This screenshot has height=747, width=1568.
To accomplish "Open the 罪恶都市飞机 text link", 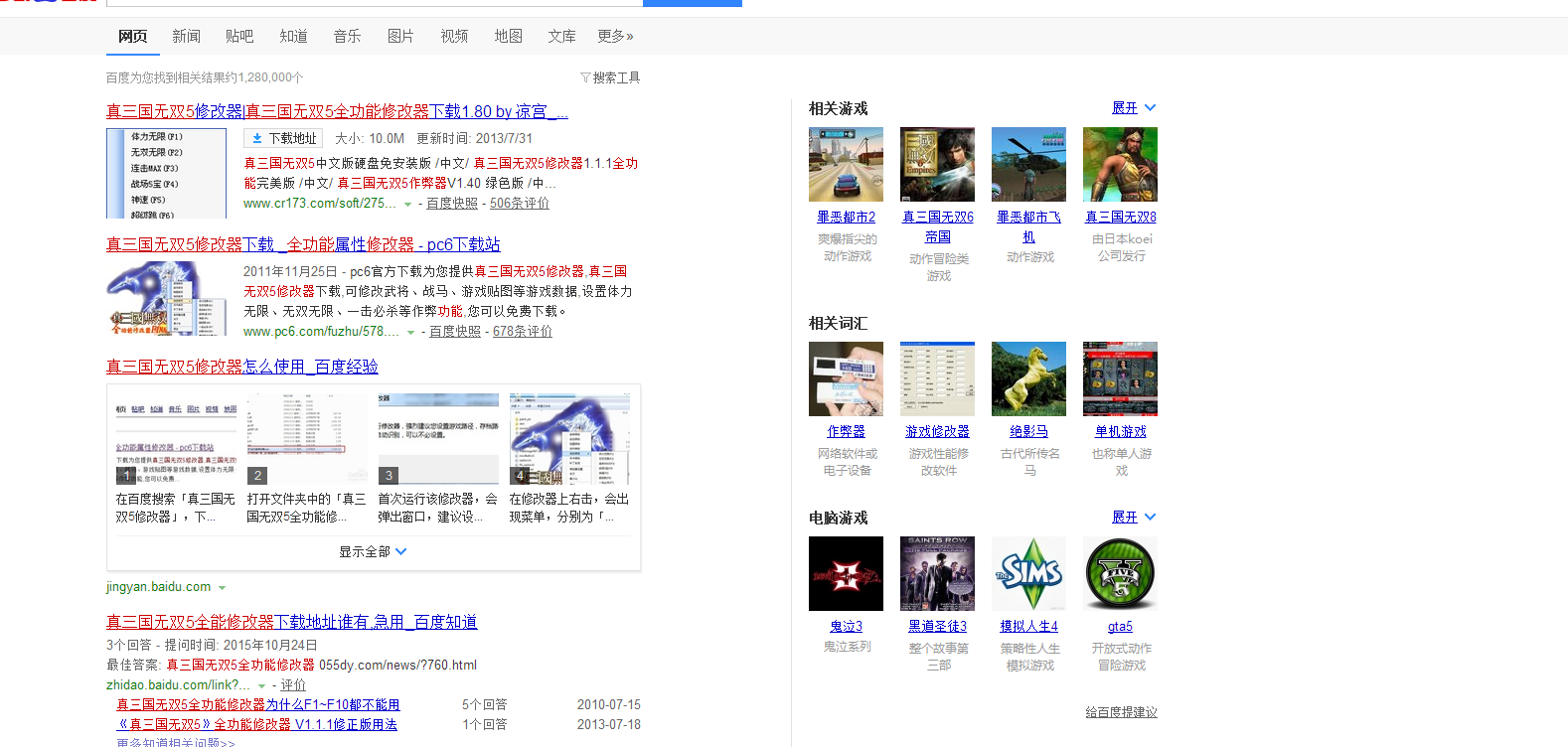I will [1028, 226].
